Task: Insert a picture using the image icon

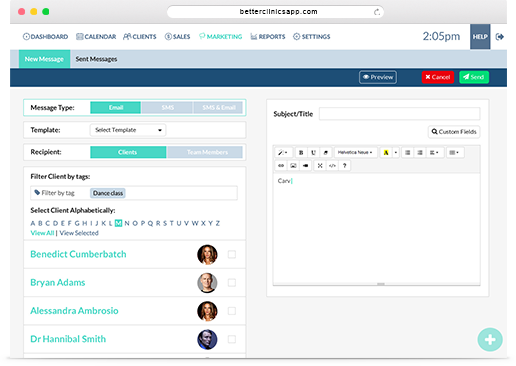Action: 293,165
